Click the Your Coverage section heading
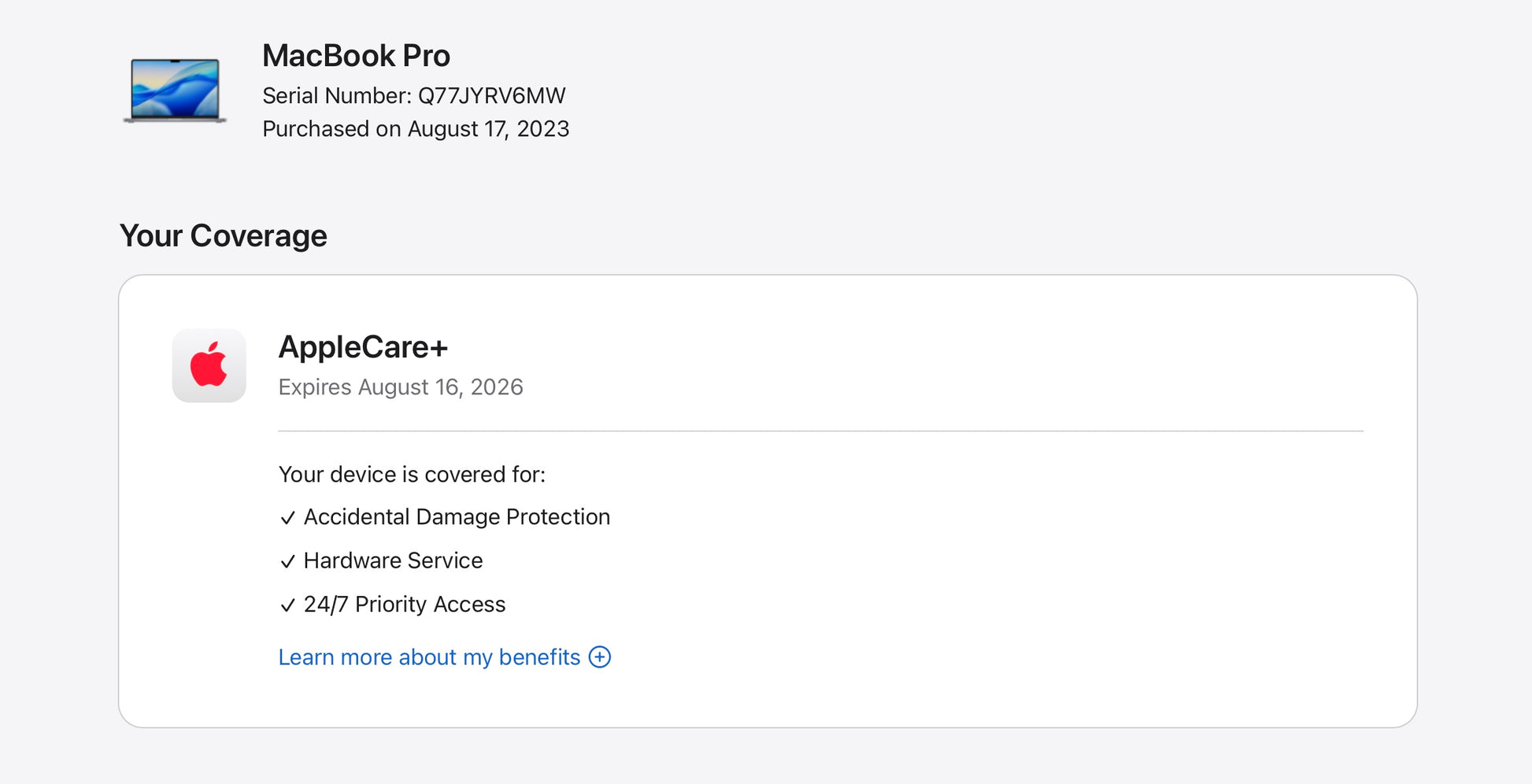Image resolution: width=1532 pixels, height=784 pixels. point(223,236)
